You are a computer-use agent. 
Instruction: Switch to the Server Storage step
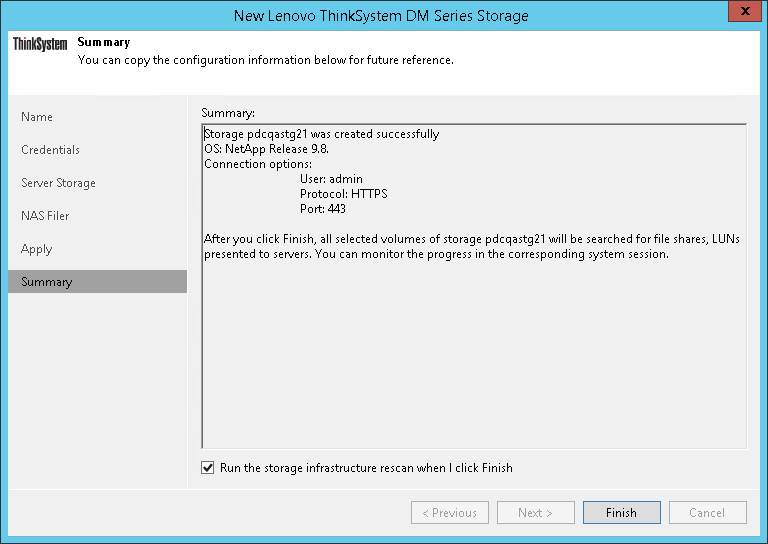point(58,183)
